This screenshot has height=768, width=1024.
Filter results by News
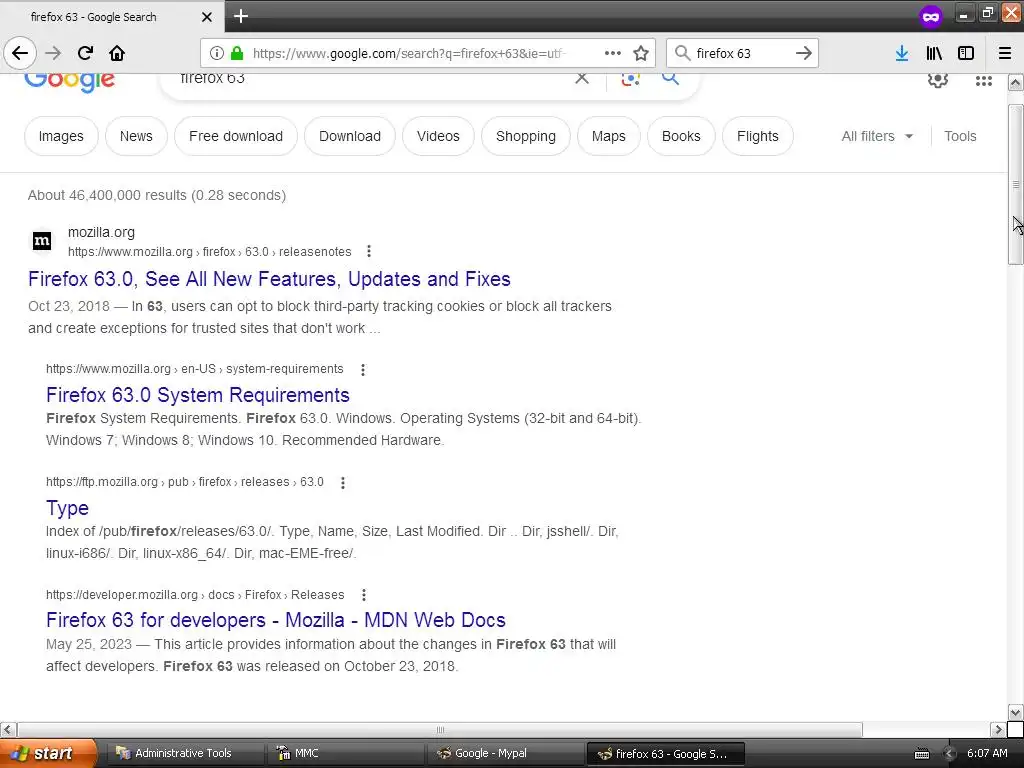click(136, 136)
